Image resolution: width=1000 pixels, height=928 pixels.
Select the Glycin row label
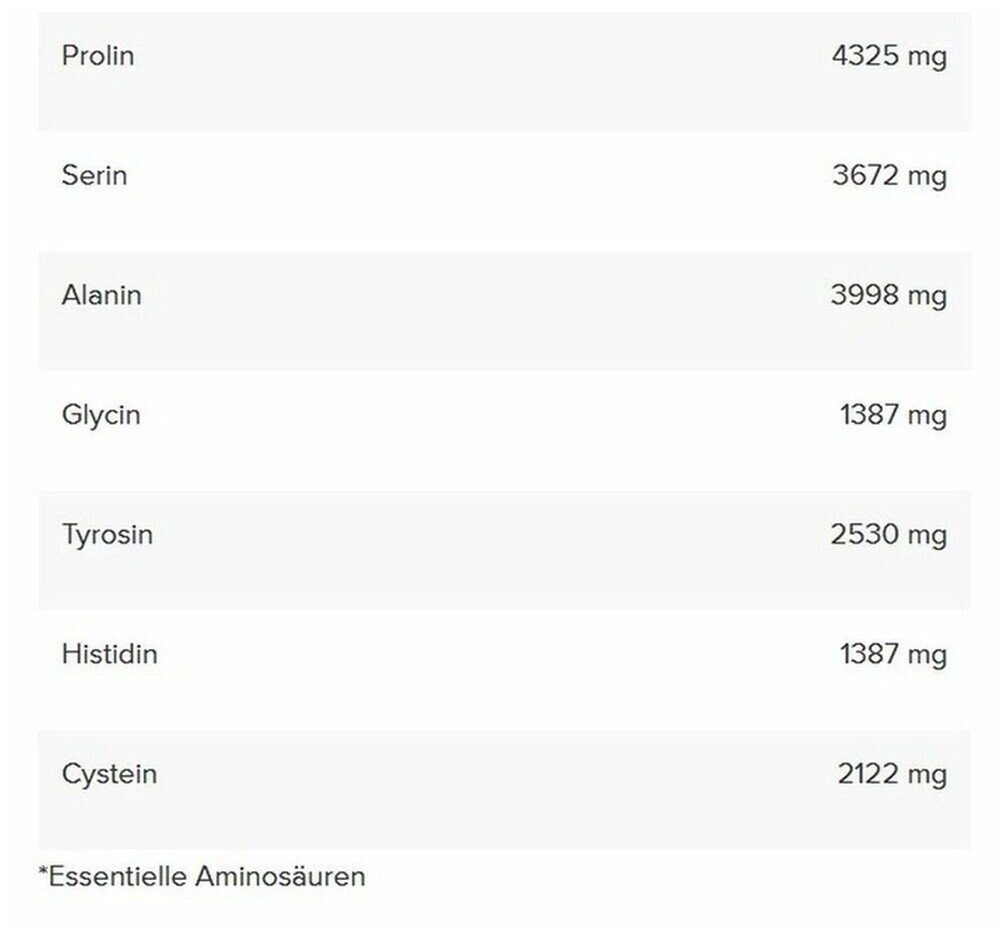click(100, 416)
